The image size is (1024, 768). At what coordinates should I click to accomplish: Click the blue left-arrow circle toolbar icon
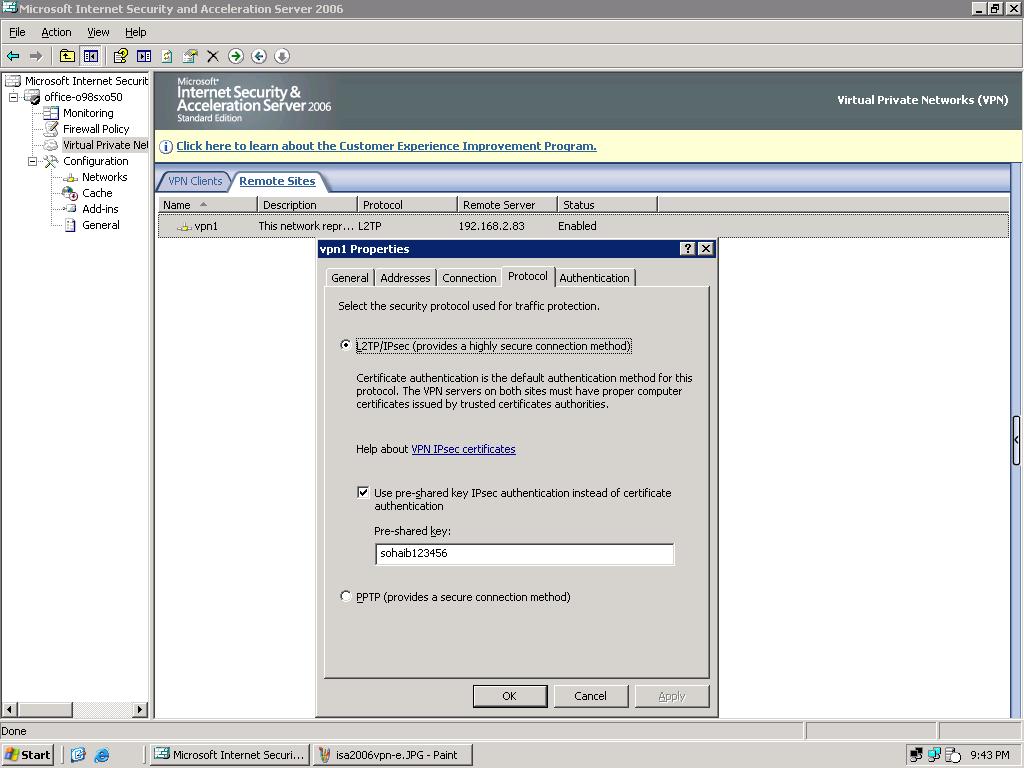259,56
